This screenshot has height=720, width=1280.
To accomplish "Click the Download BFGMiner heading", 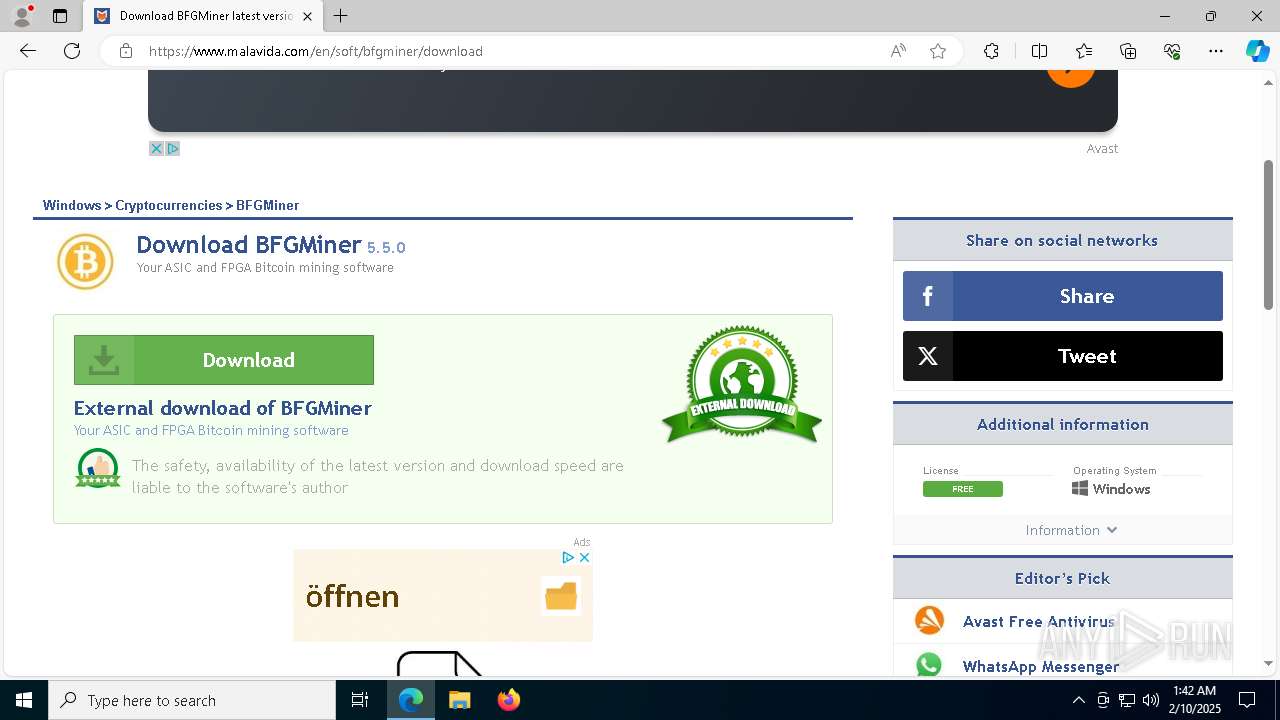I will 249,245.
